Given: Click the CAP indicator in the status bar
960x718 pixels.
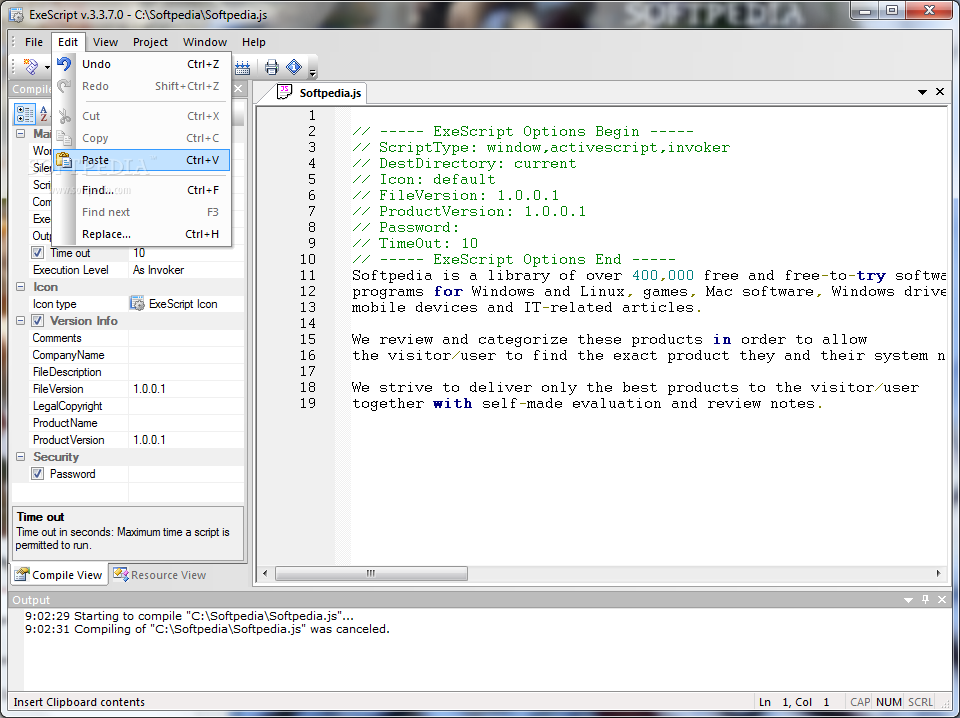Looking at the screenshot, I should (860, 702).
